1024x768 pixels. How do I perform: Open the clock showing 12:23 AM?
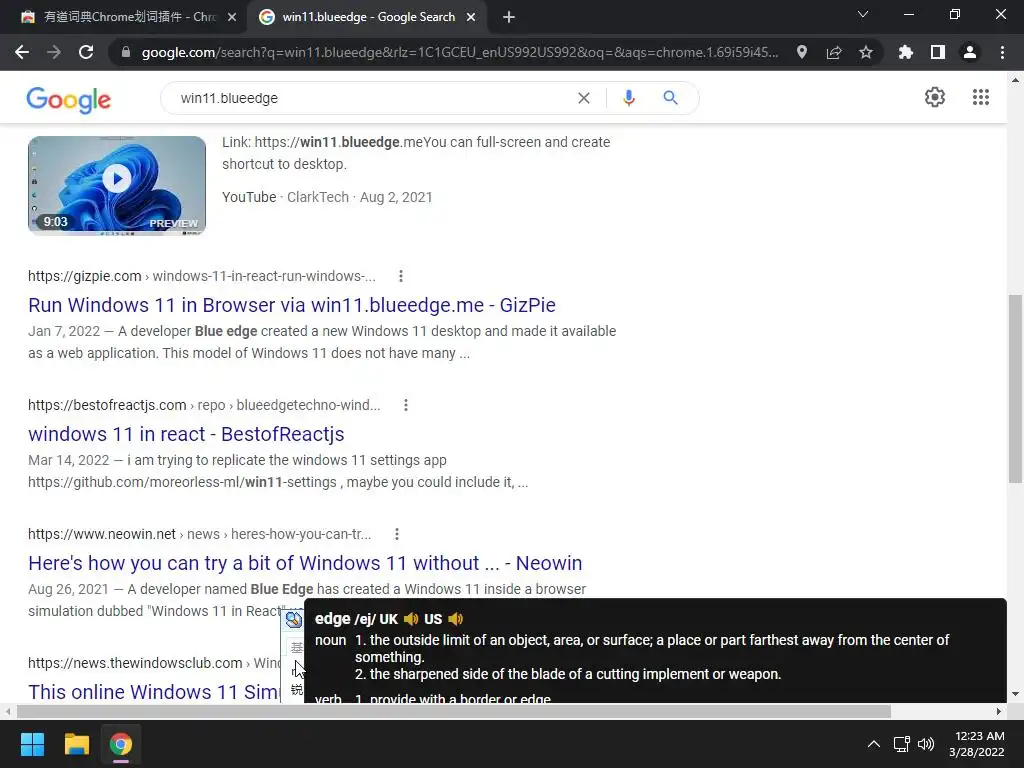pos(977,744)
